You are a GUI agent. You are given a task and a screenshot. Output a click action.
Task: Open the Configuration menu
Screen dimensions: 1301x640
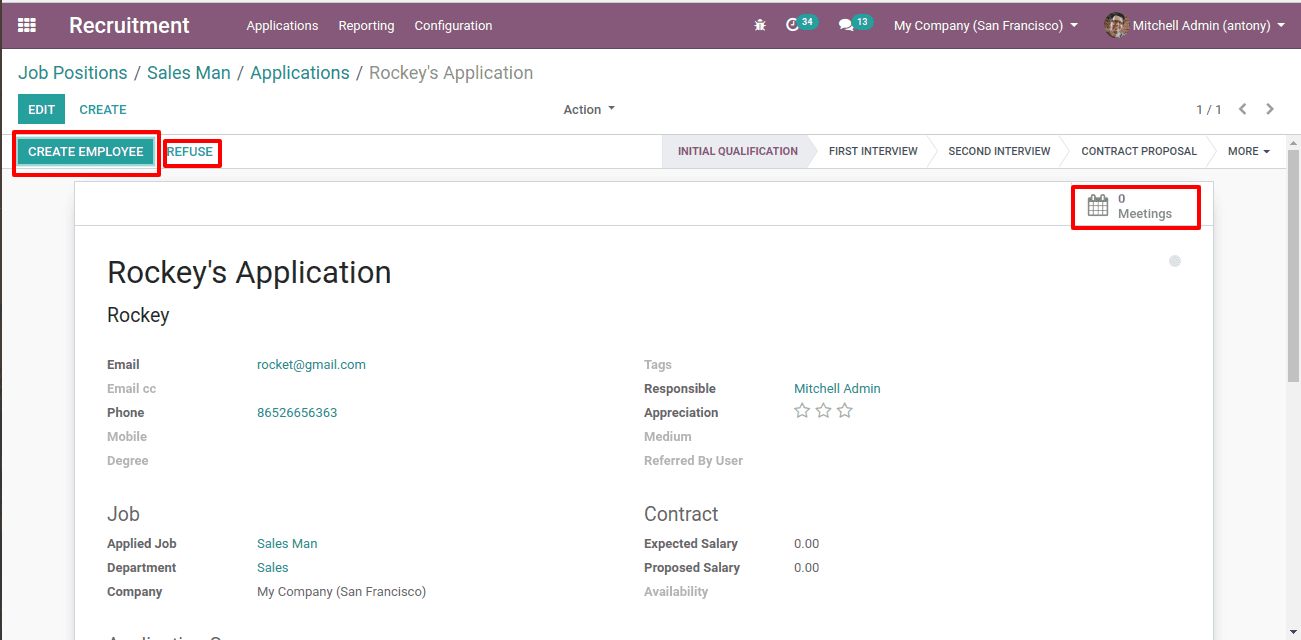pyautogui.click(x=453, y=25)
